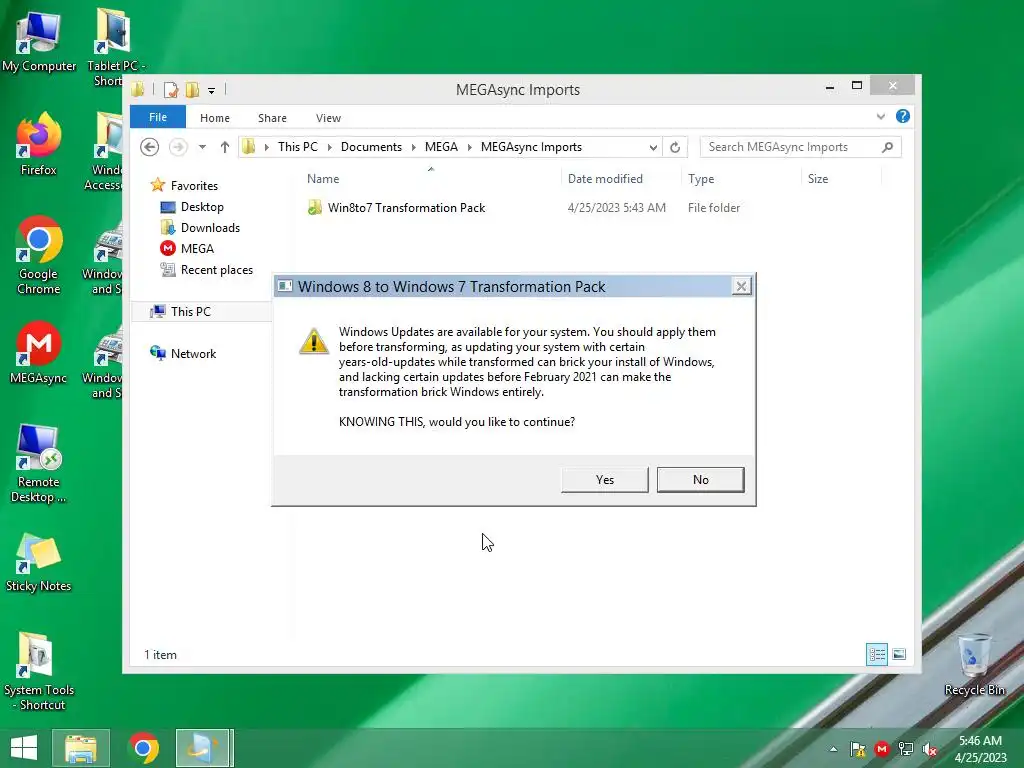Open Remote Desktop shortcut icon

click(x=39, y=464)
